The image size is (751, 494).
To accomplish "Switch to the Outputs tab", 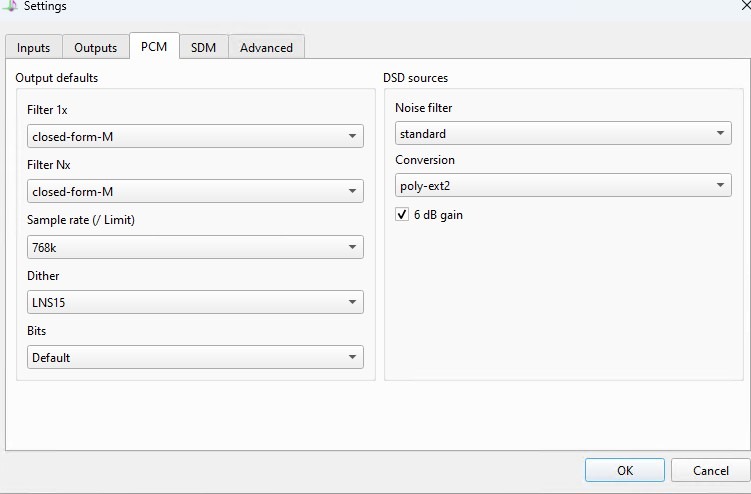I will [x=95, y=47].
